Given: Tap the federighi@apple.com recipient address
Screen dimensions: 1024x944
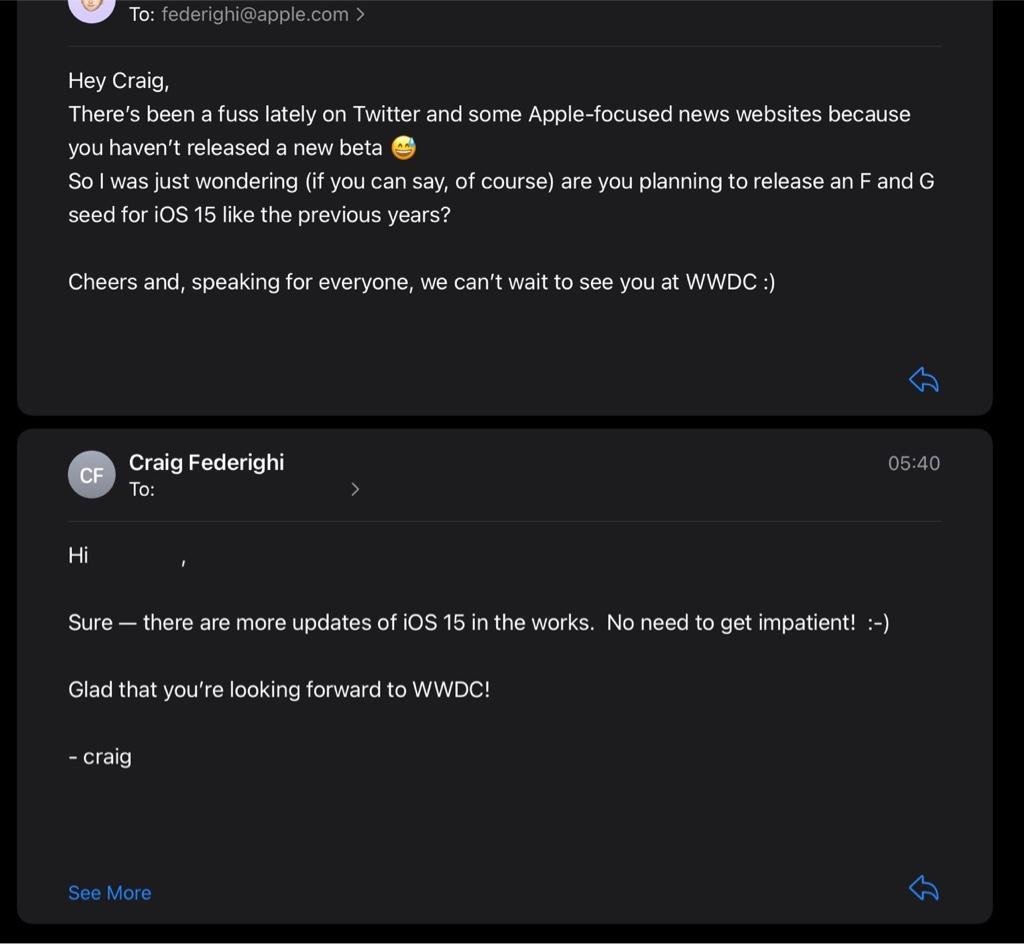Looking at the screenshot, I should pos(254,15).
